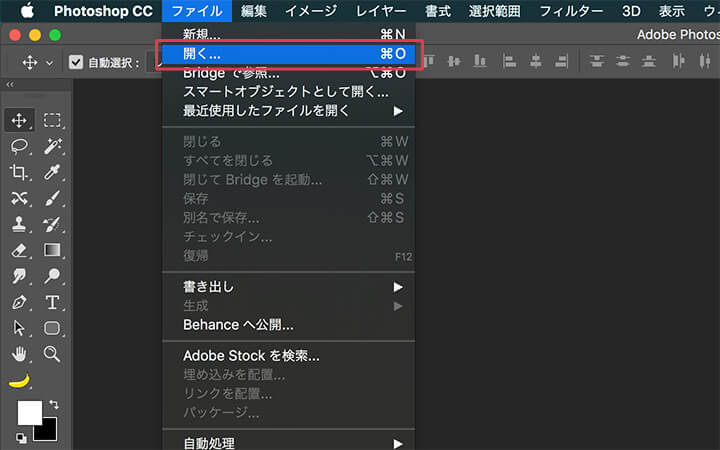Image resolution: width=720 pixels, height=450 pixels.
Task: Click align right edges in options bar
Action: tap(561, 61)
